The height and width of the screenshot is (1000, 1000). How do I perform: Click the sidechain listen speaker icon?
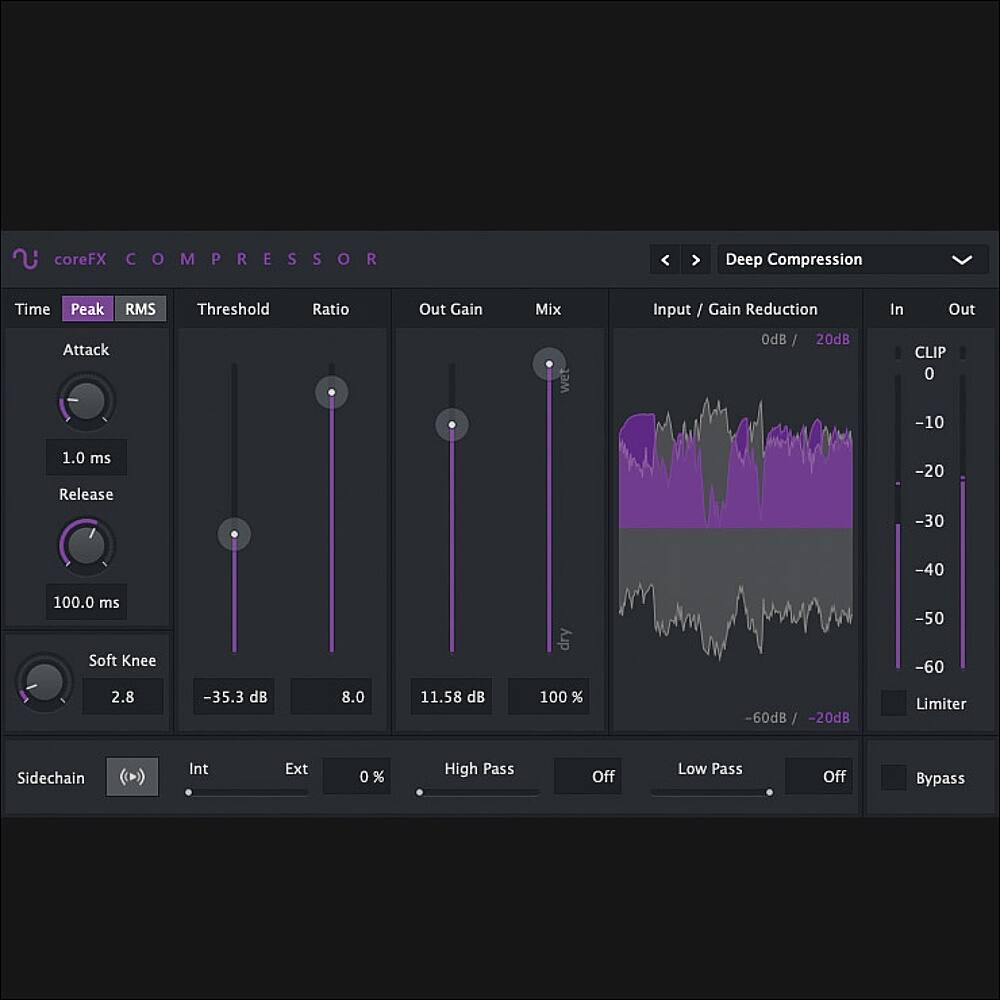(x=132, y=777)
